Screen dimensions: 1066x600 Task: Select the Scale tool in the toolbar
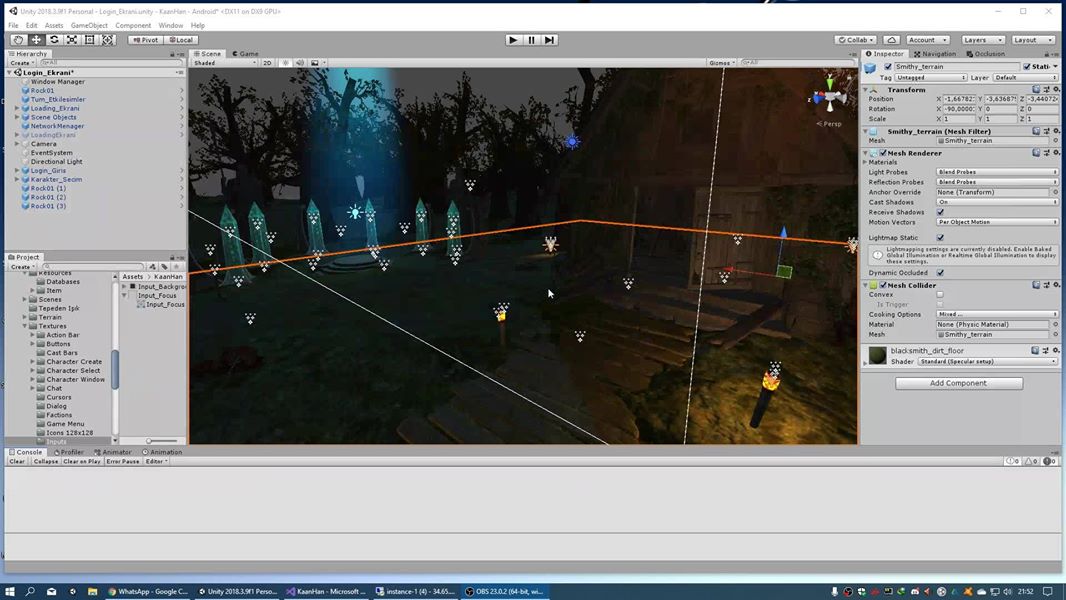(71, 40)
